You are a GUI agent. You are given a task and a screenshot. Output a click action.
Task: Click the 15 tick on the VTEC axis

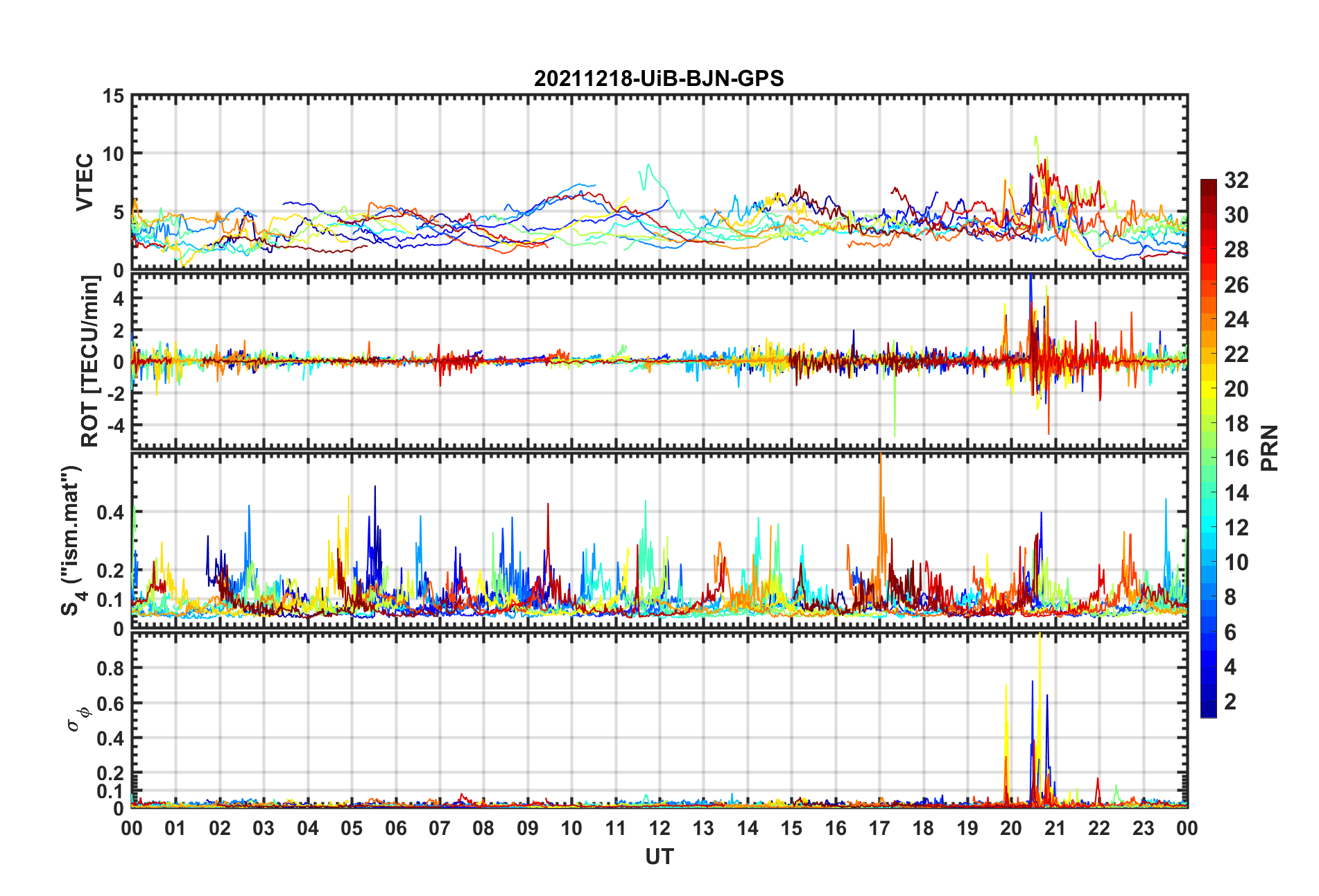[114, 96]
